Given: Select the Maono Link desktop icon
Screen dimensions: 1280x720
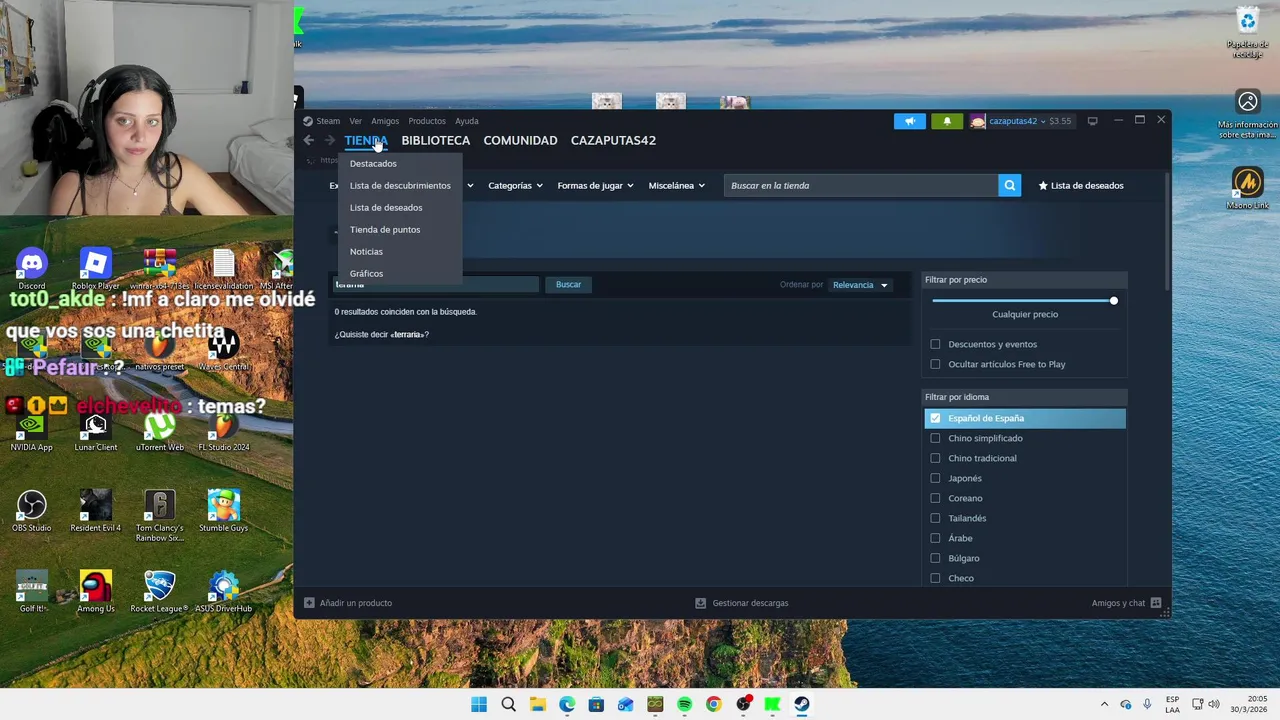Looking at the screenshot, I should click(1248, 188).
